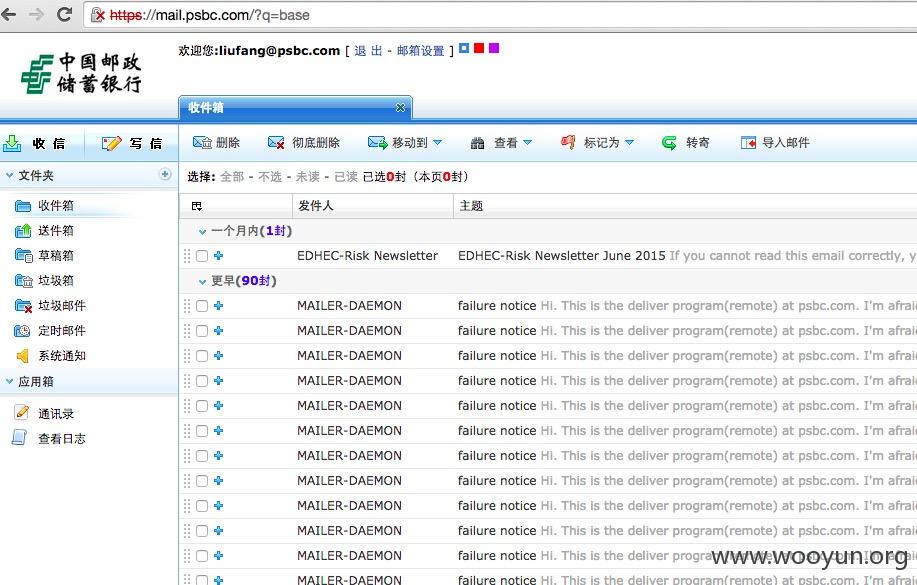The width and height of the screenshot is (917, 585).
Task: Click the add-folder plus icon
Action: tap(165, 174)
